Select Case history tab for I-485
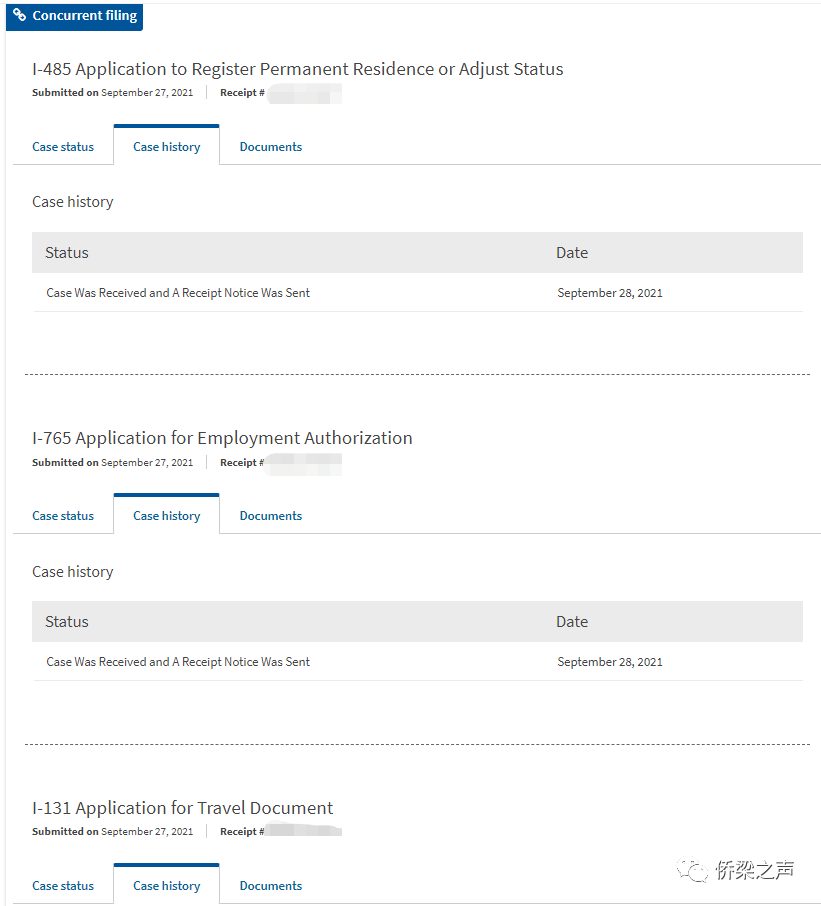This screenshot has height=906, width=821. tap(166, 146)
